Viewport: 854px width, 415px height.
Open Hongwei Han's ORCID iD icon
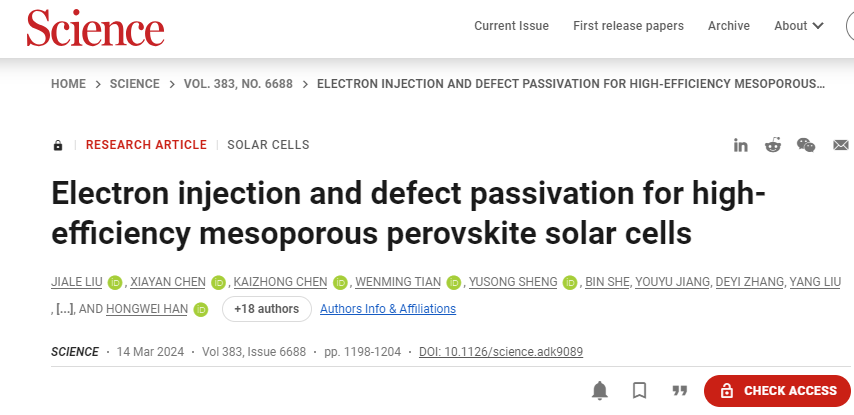click(x=201, y=309)
